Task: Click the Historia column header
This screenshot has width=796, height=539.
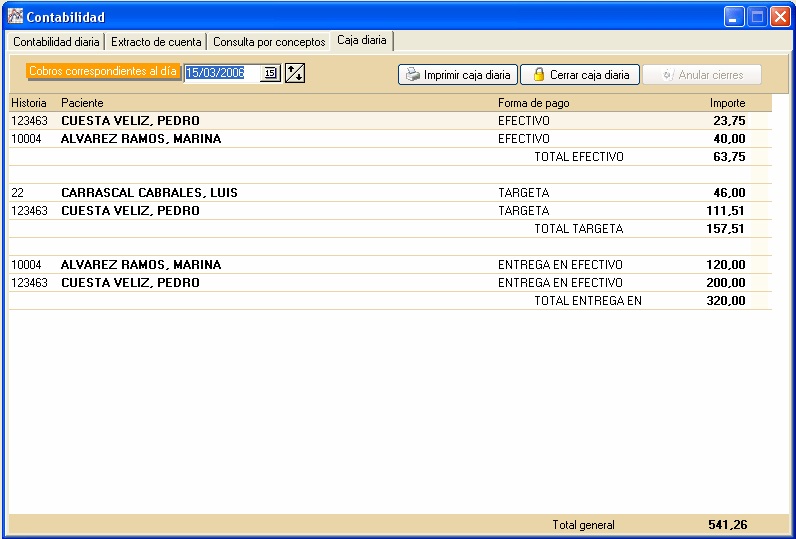Action: 29,103
